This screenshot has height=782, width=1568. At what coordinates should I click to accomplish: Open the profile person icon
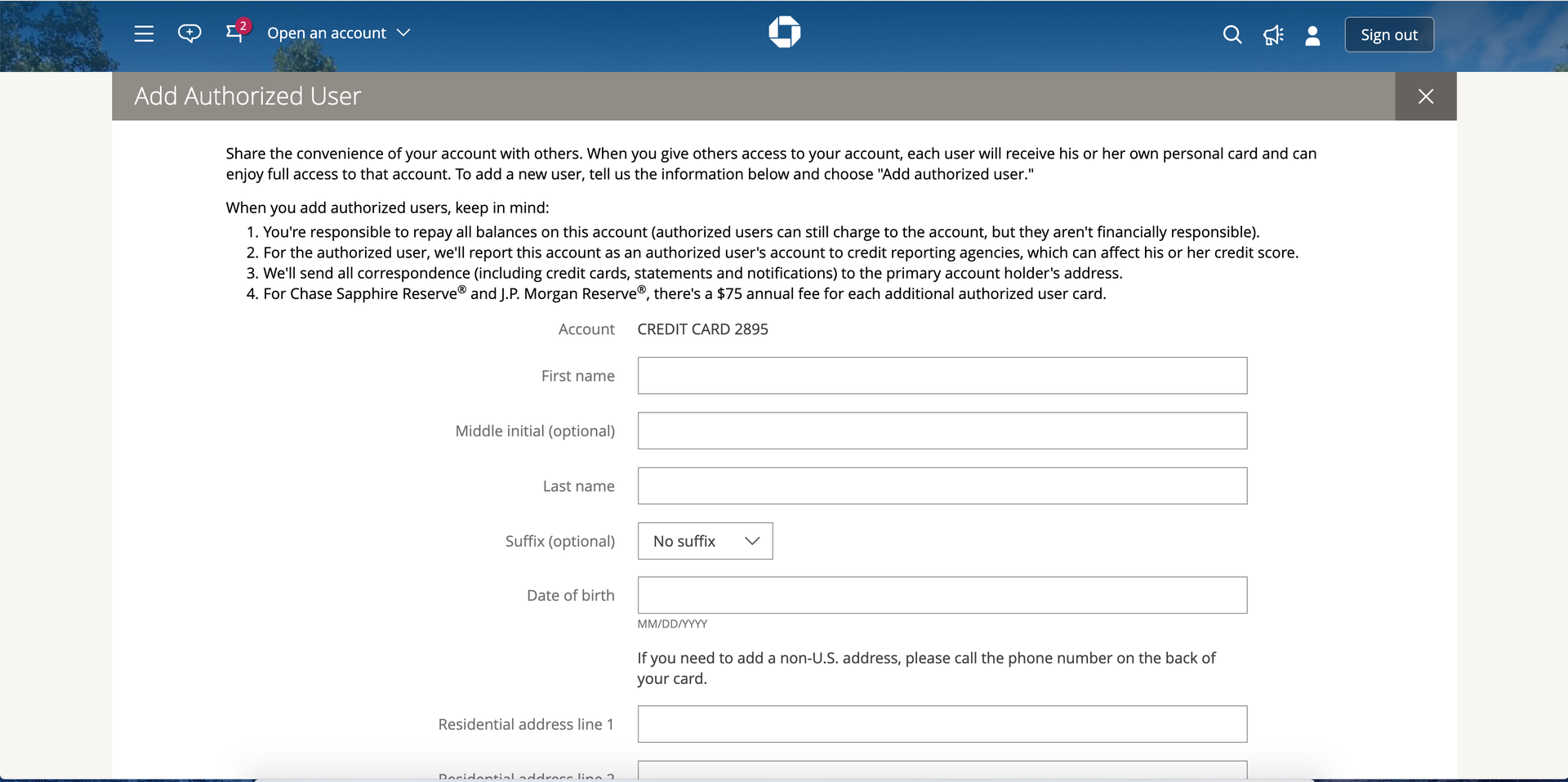pos(1312,35)
